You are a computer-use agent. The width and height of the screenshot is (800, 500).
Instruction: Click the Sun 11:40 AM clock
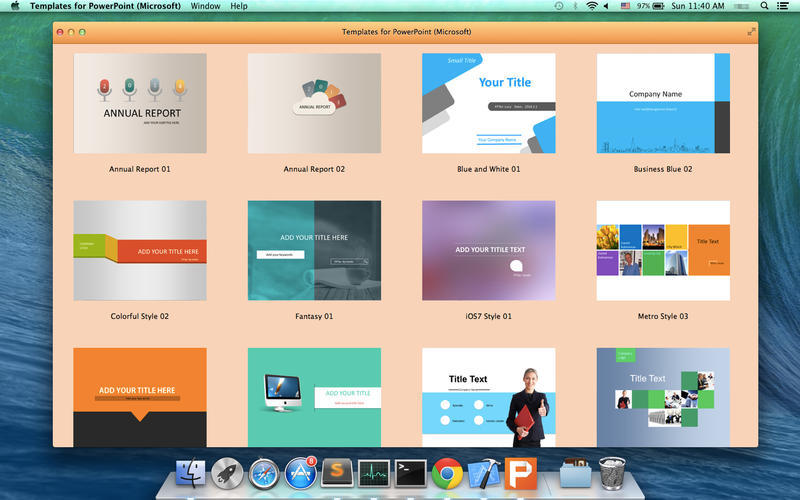click(x=697, y=6)
